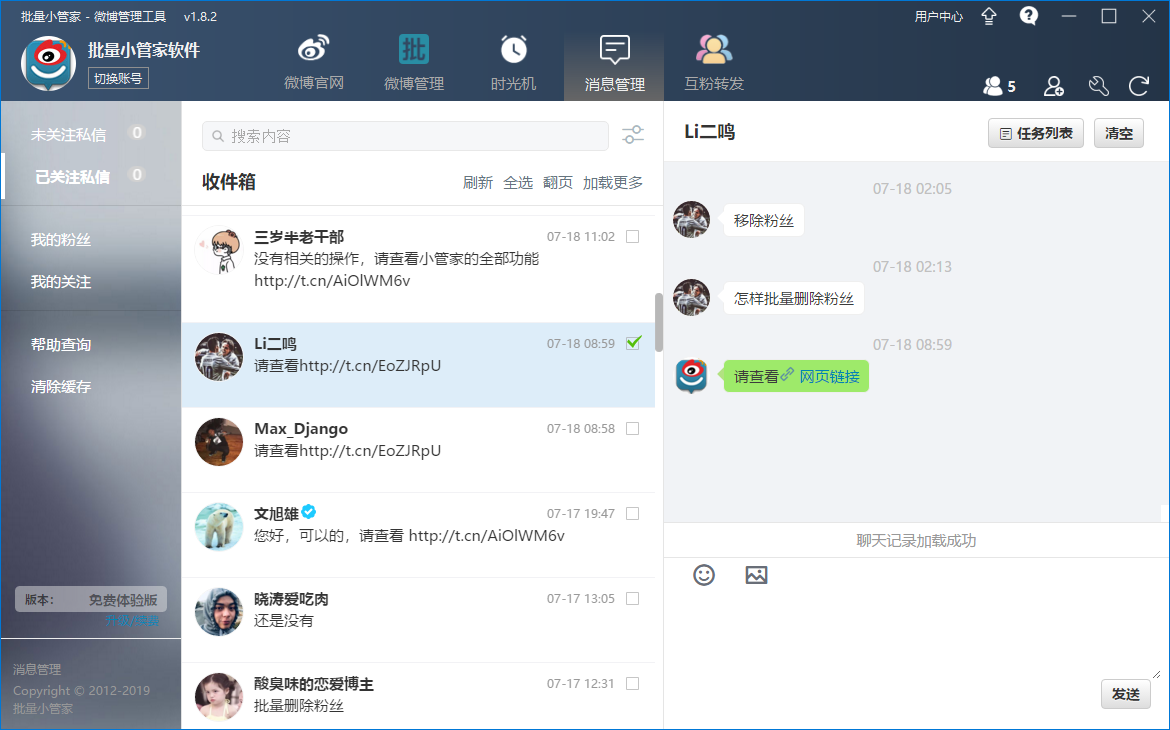Click the 移除粉丝 chat bubble

coord(763,220)
